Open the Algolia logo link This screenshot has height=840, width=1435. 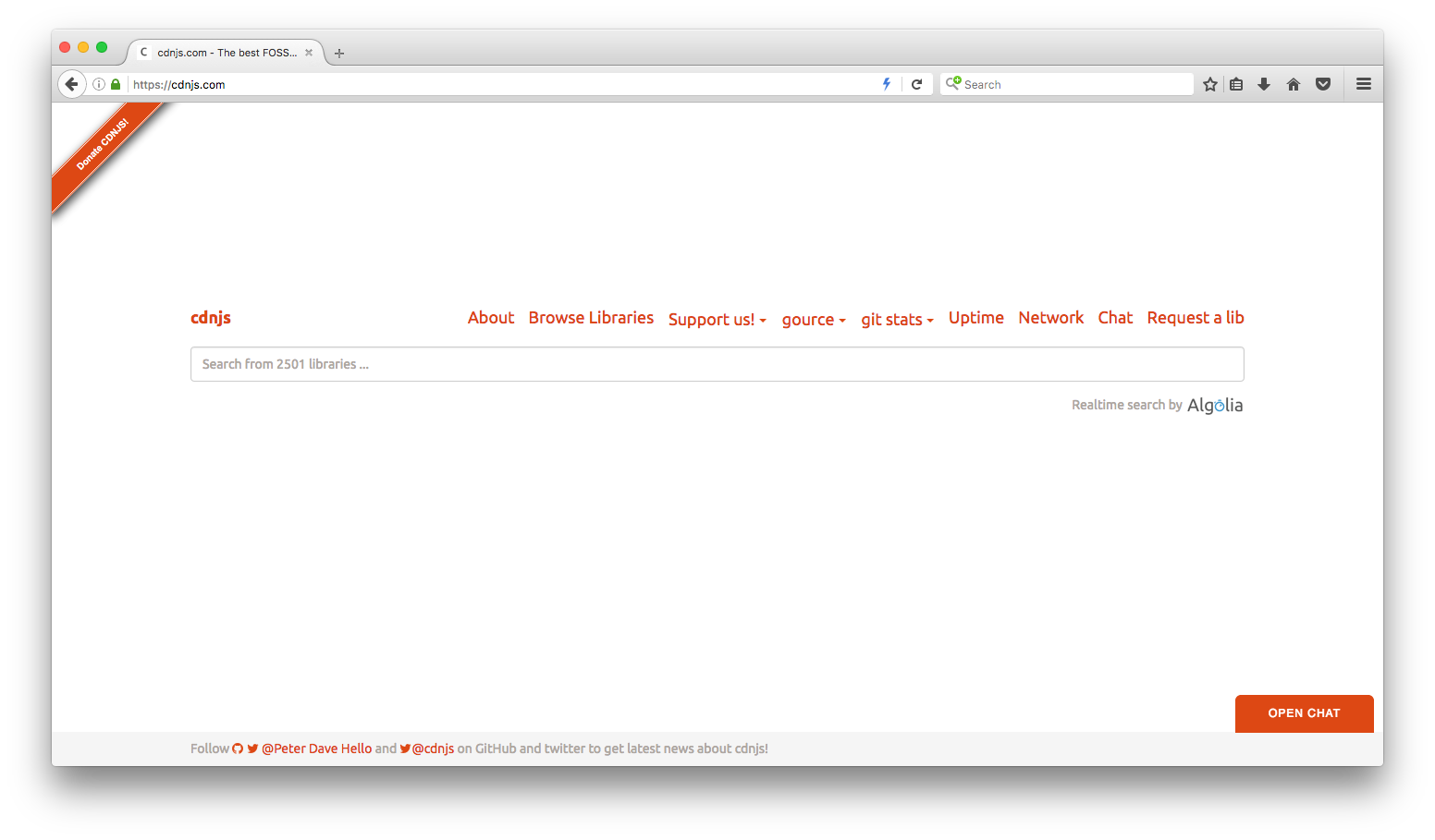pos(1215,405)
